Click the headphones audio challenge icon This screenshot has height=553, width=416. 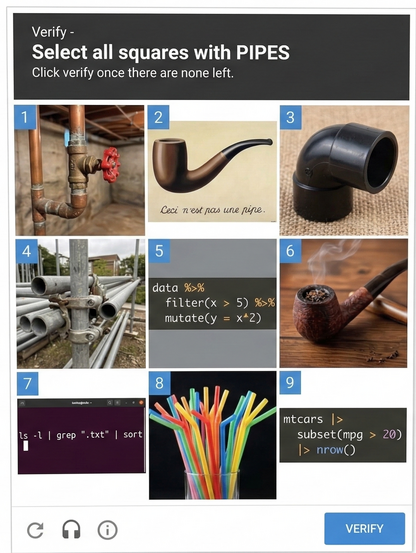(x=71, y=529)
